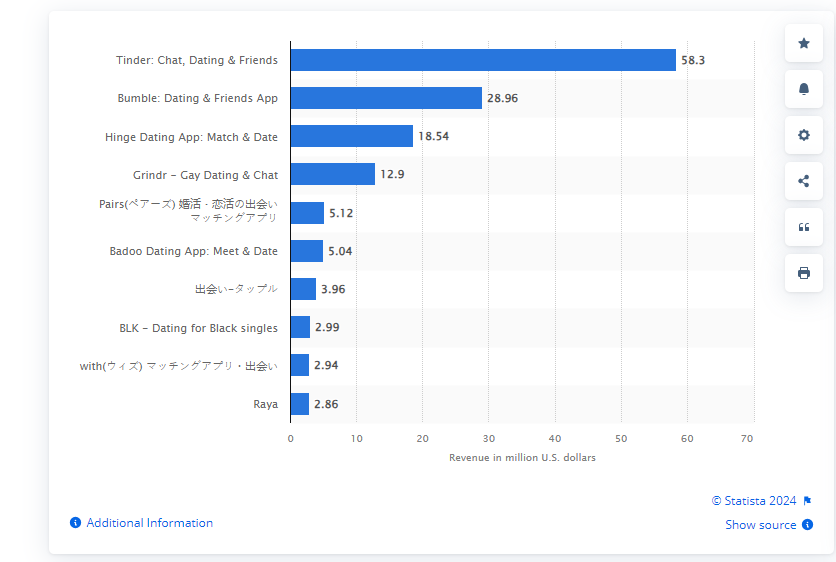Click the © Statista 2024 link
Viewport: 836px width, 562px height.
754,501
